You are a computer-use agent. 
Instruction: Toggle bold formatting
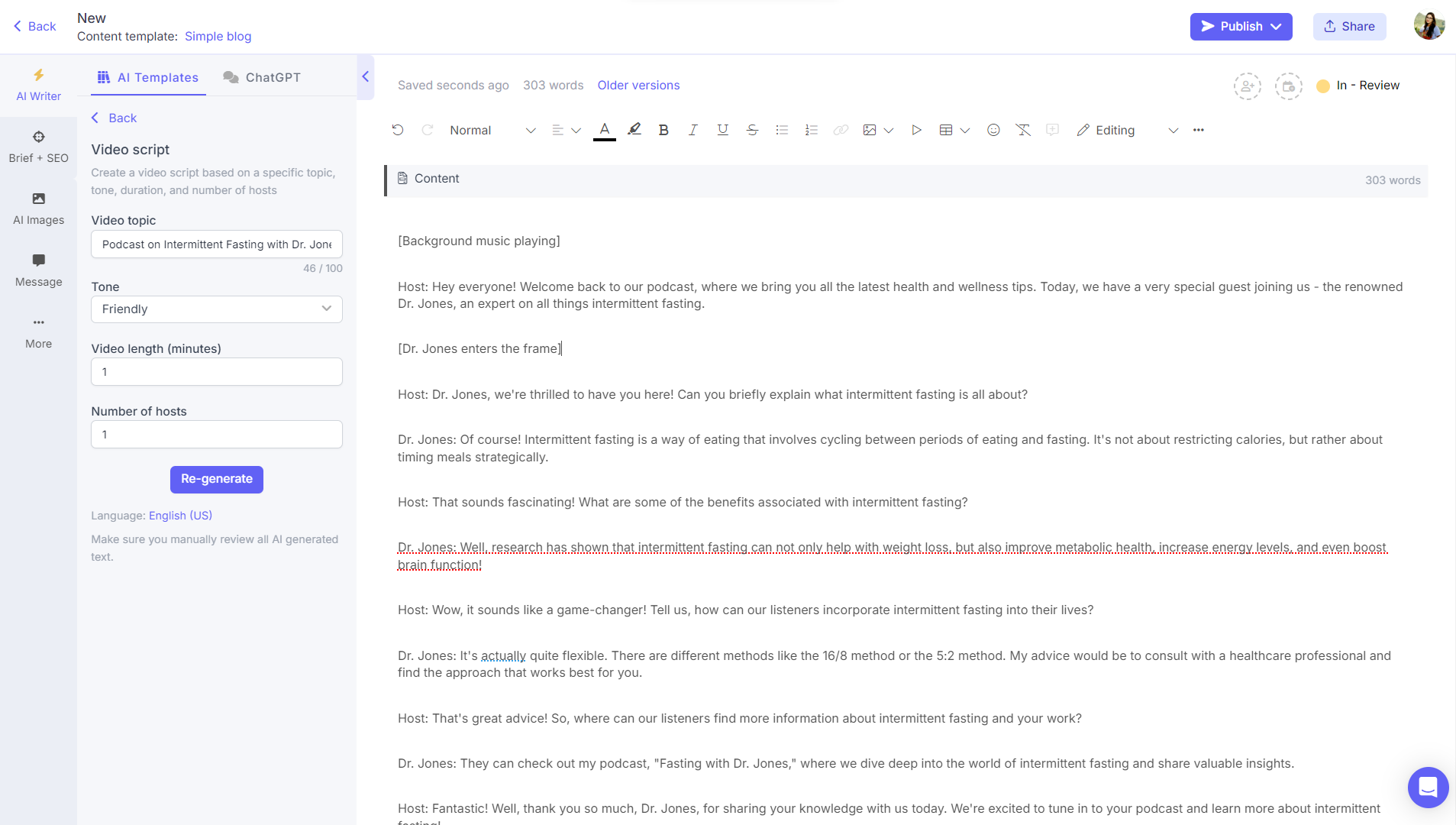tap(663, 130)
